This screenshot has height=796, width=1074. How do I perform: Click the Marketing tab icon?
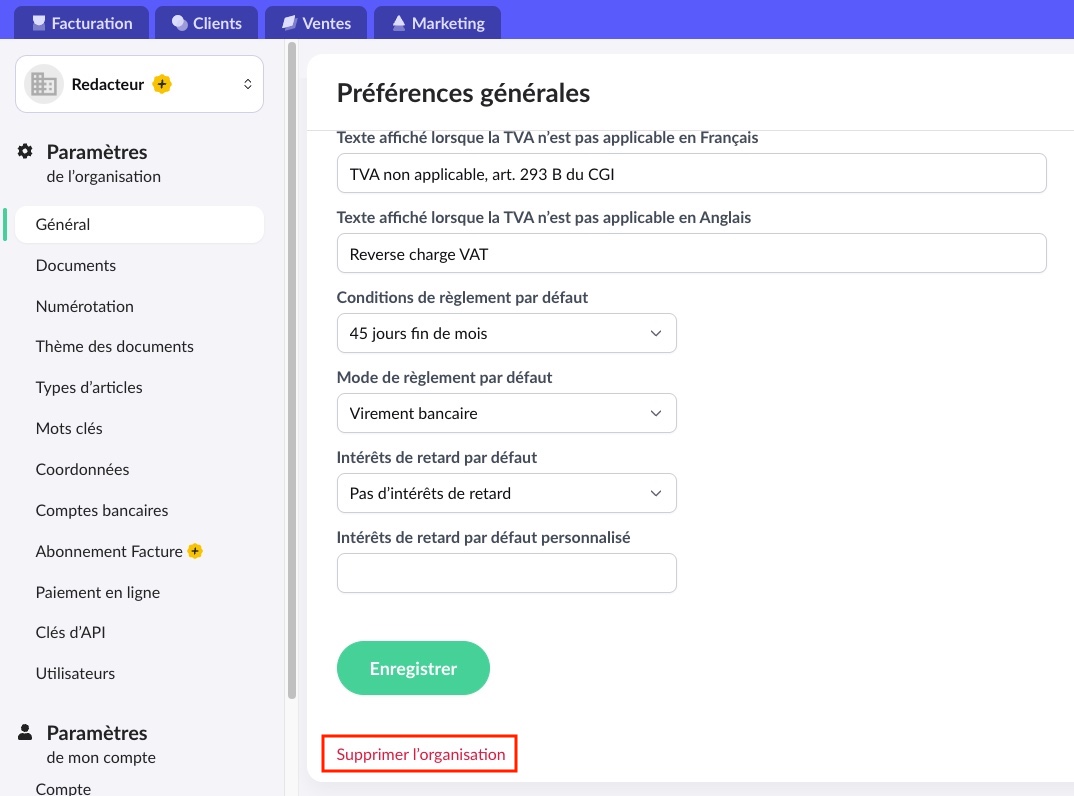pyautogui.click(x=399, y=23)
